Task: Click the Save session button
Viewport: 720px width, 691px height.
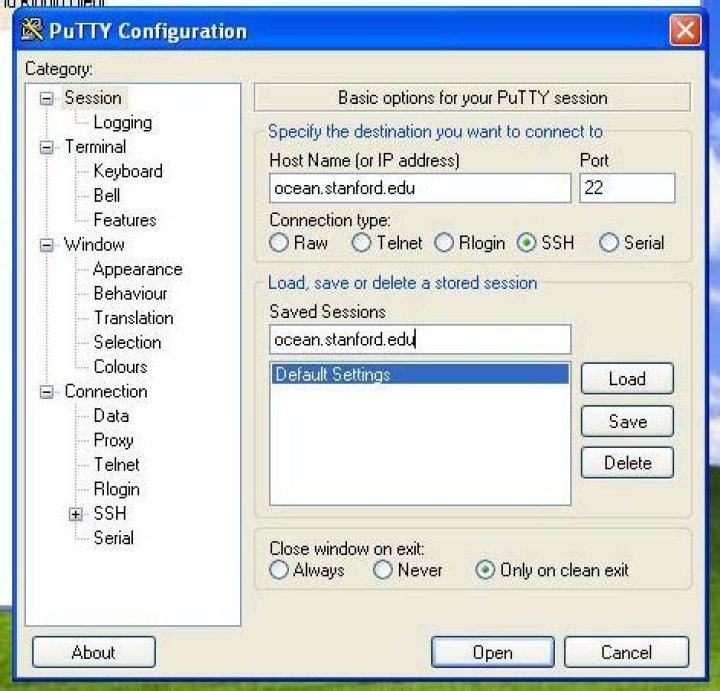Action: pos(627,421)
